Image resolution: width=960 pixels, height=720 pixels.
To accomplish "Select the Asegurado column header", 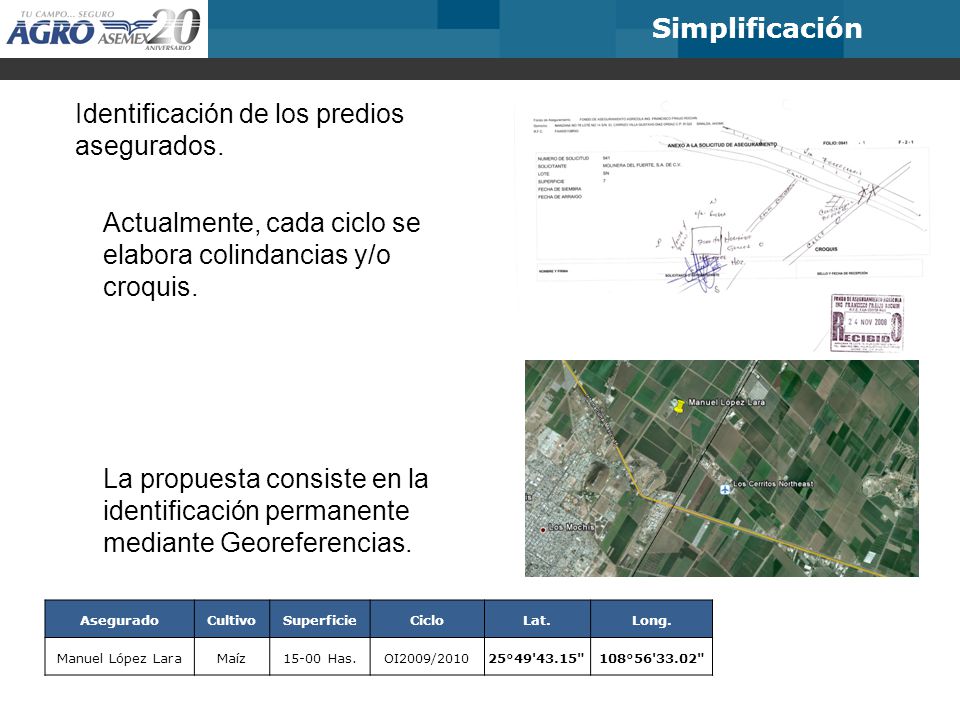I will (x=119, y=620).
